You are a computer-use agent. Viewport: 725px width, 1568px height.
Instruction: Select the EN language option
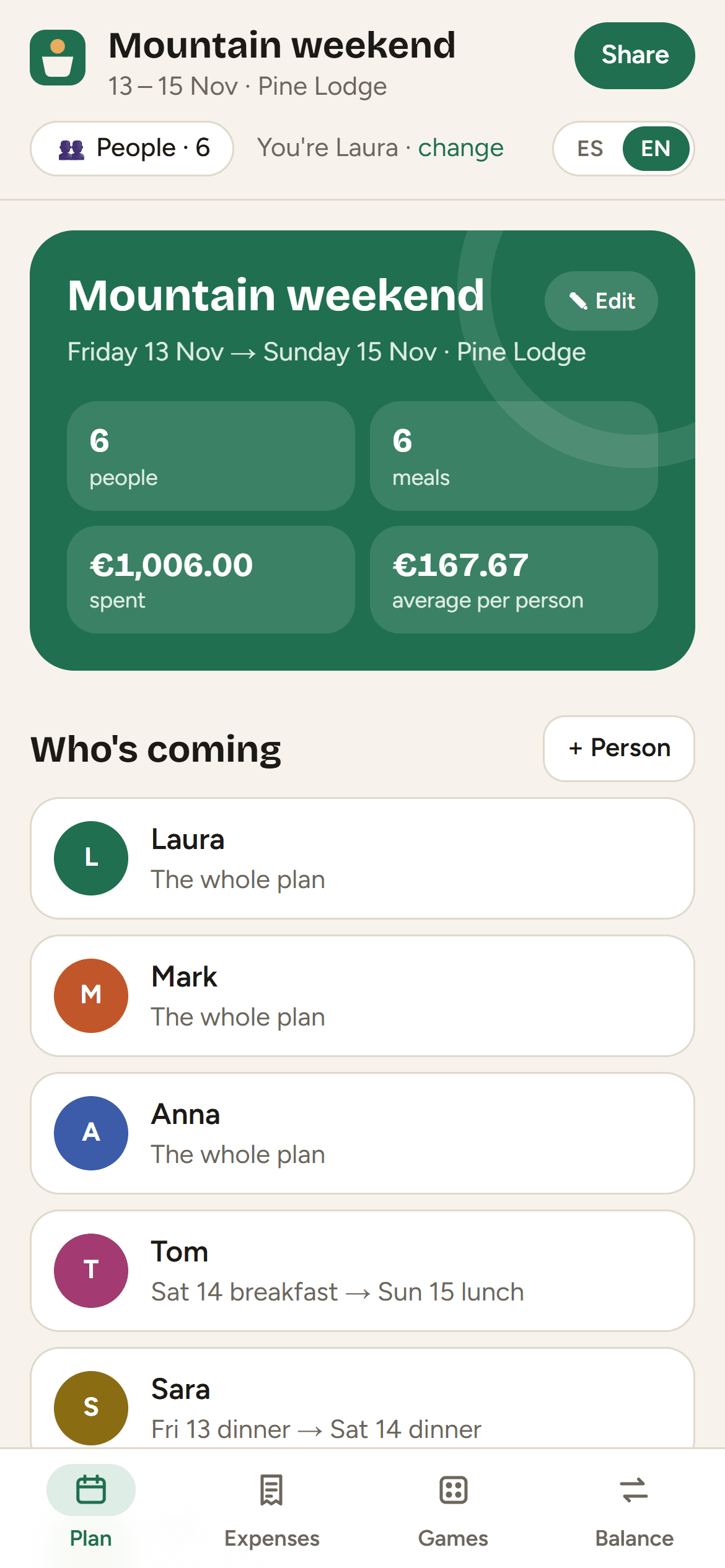tap(656, 149)
